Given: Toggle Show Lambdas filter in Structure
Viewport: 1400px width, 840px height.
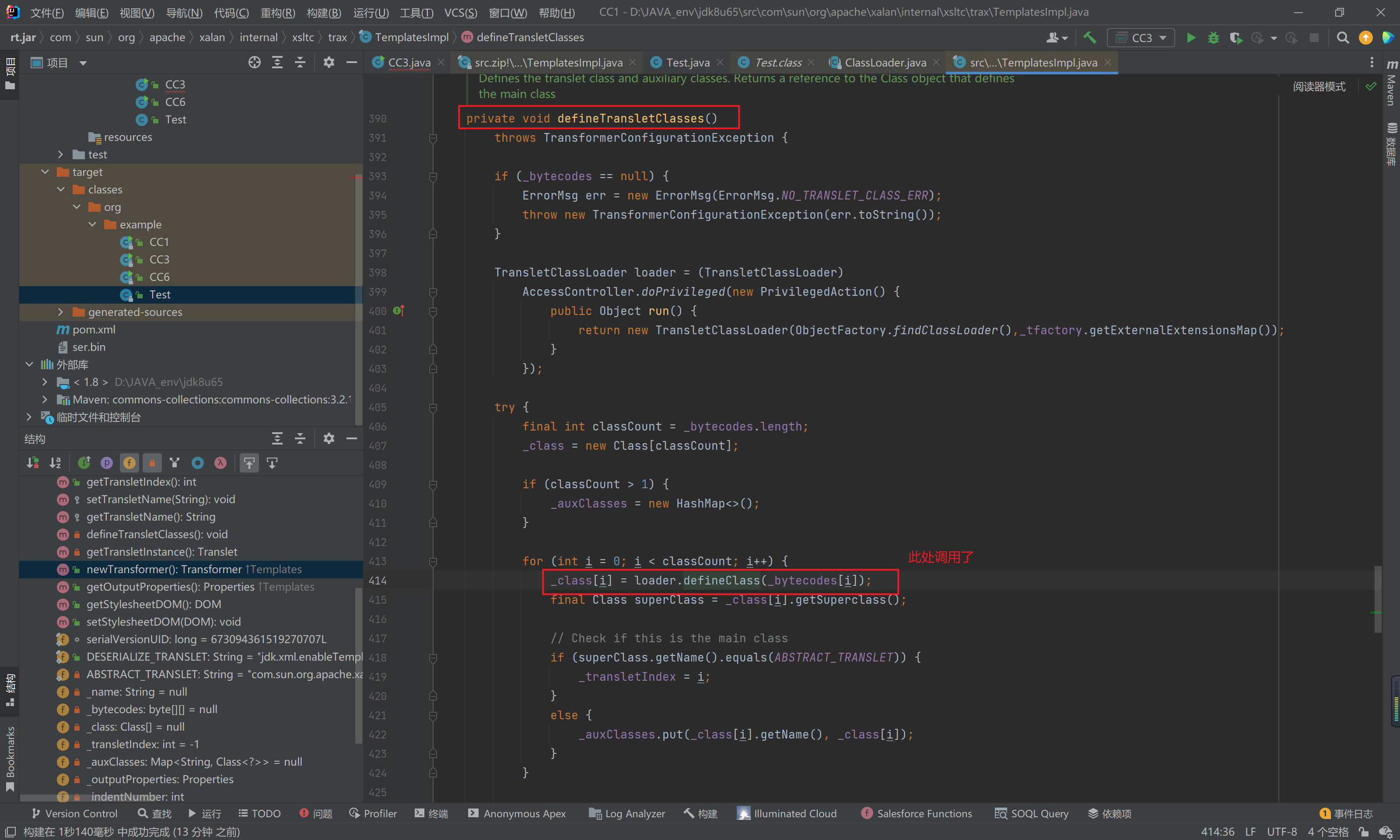Looking at the screenshot, I should click(220, 463).
